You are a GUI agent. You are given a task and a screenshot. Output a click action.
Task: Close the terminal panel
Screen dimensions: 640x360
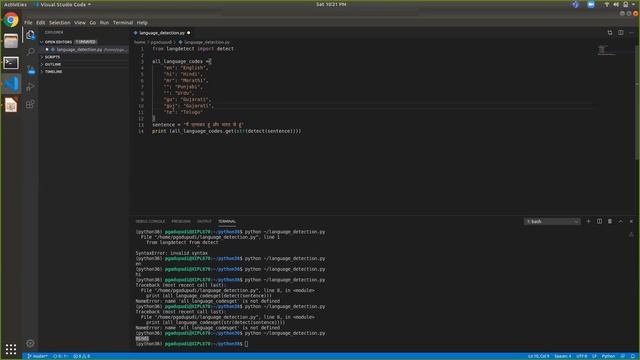pyautogui.click(x=631, y=221)
